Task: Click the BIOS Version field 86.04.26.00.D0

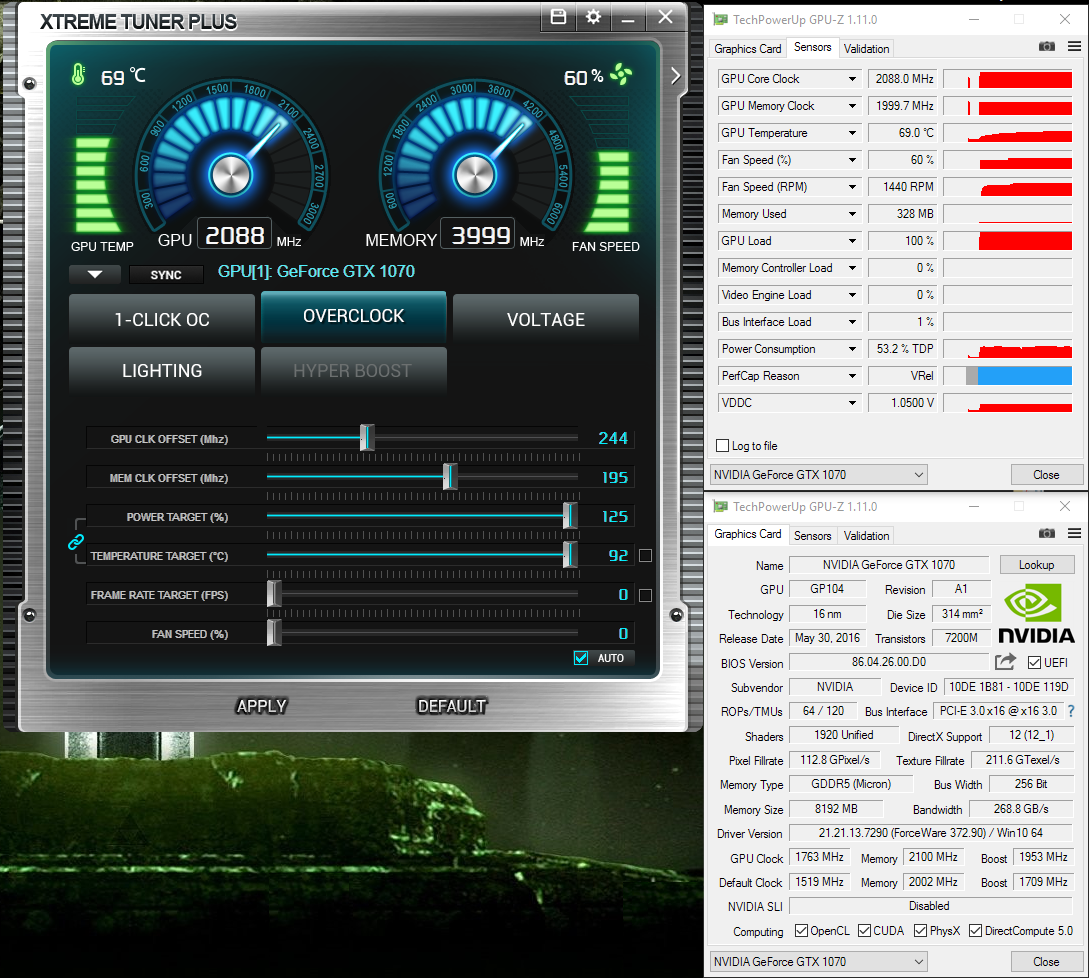Action: pos(889,662)
